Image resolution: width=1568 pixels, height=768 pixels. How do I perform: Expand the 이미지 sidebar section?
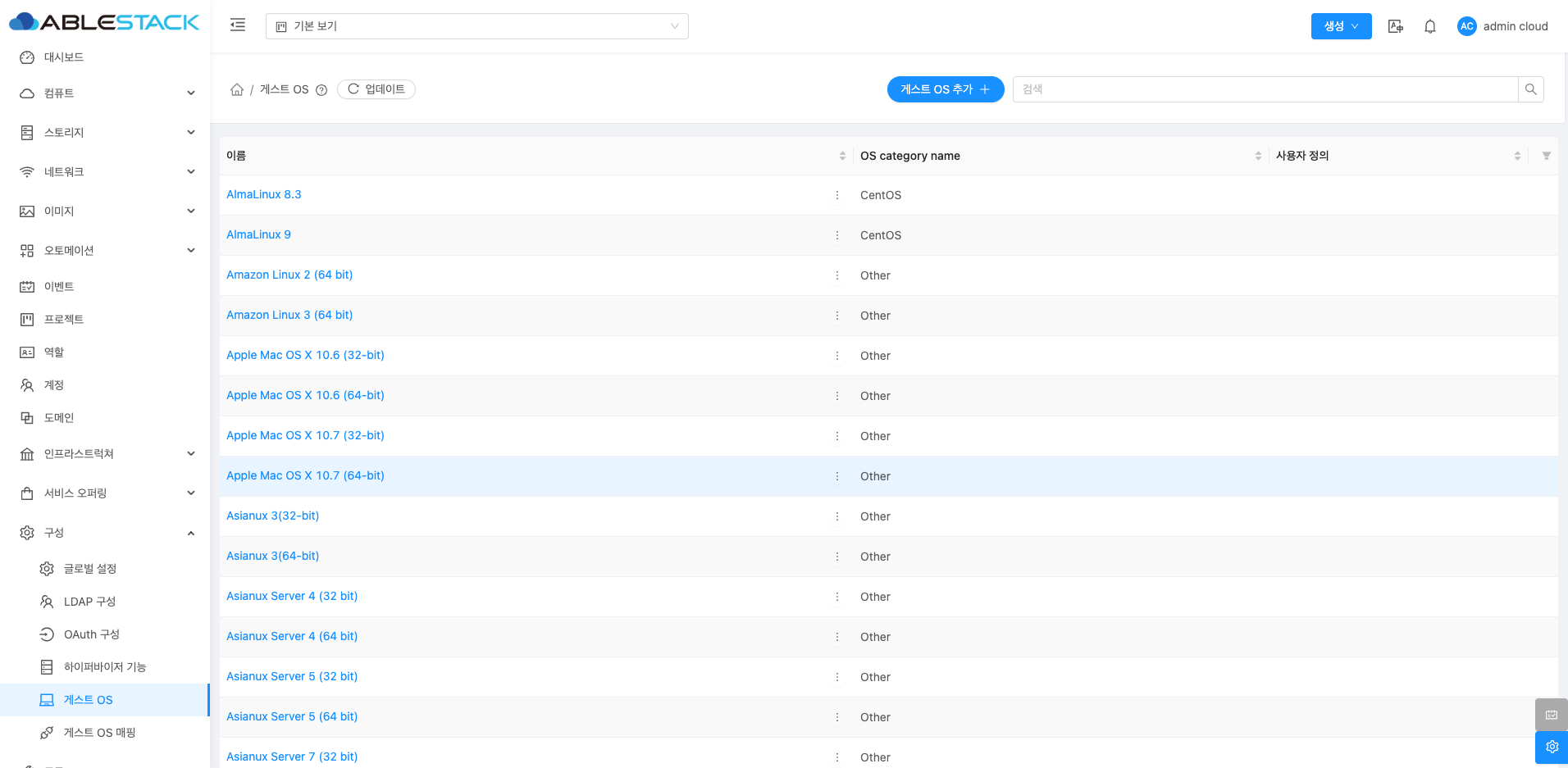[x=105, y=211]
